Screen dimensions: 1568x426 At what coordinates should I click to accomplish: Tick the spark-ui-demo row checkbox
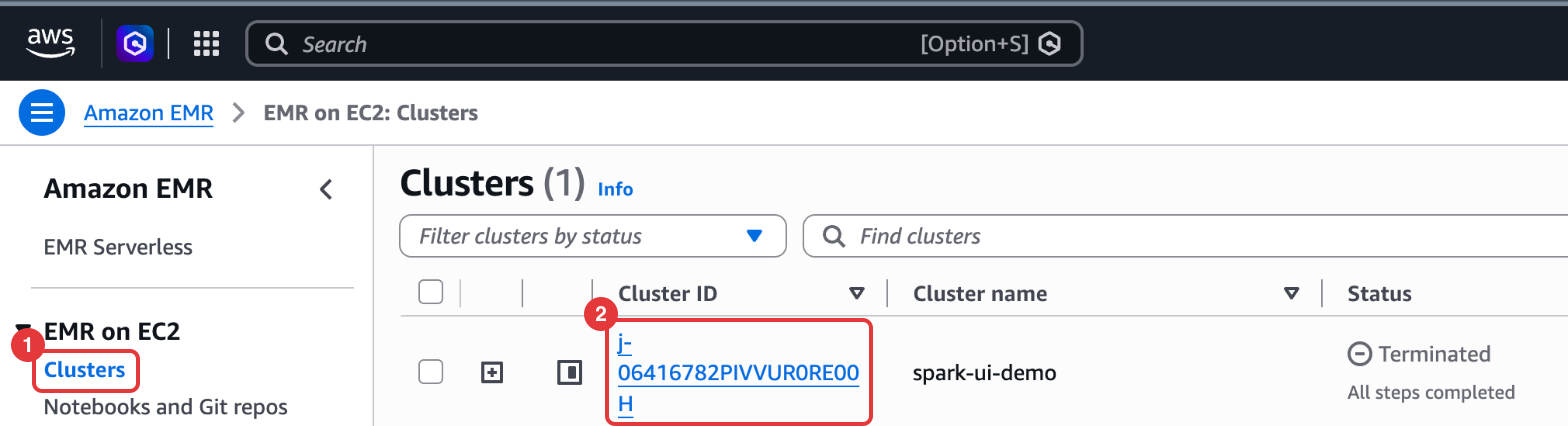tap(430, 372)
